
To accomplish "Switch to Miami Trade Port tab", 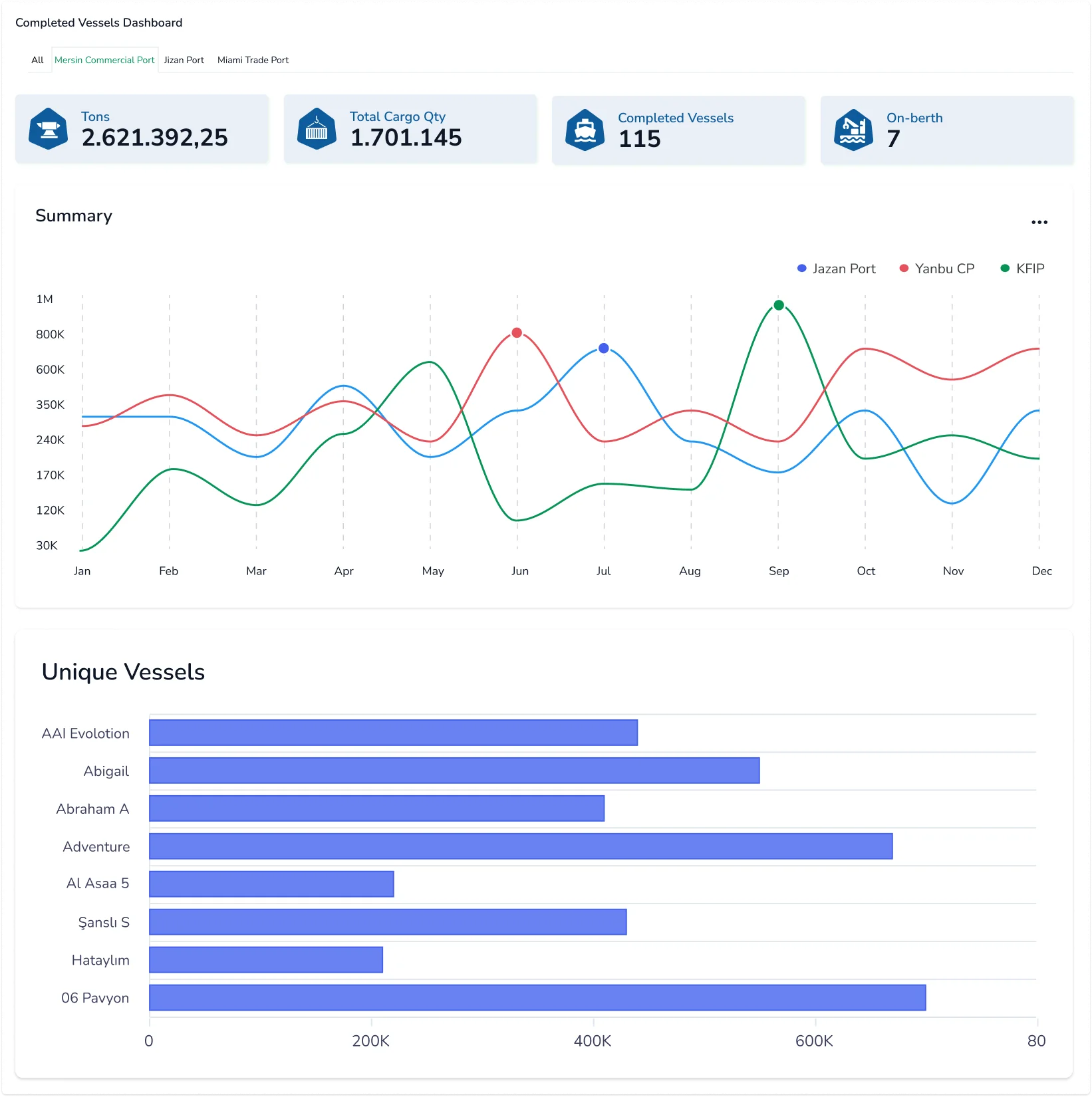I will click(253, 60).
